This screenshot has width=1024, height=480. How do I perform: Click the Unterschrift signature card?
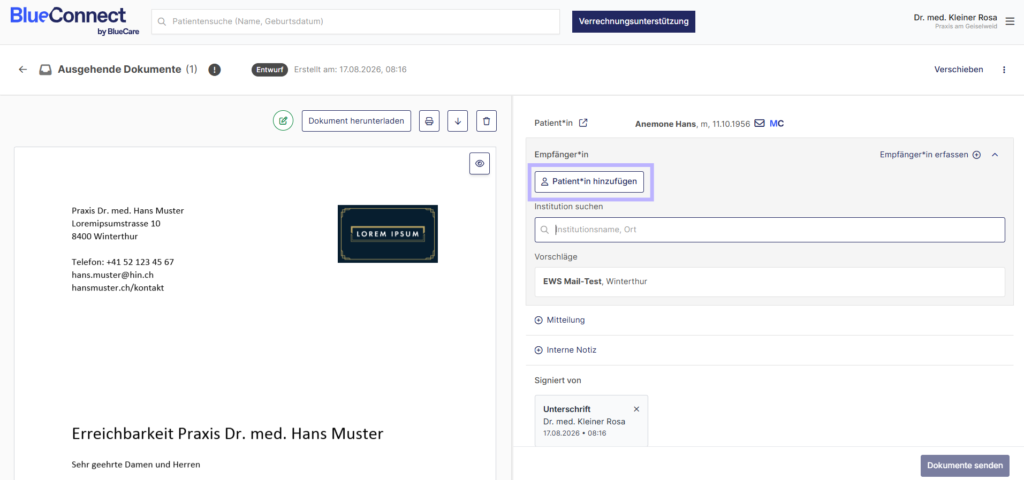pos(592,421)
